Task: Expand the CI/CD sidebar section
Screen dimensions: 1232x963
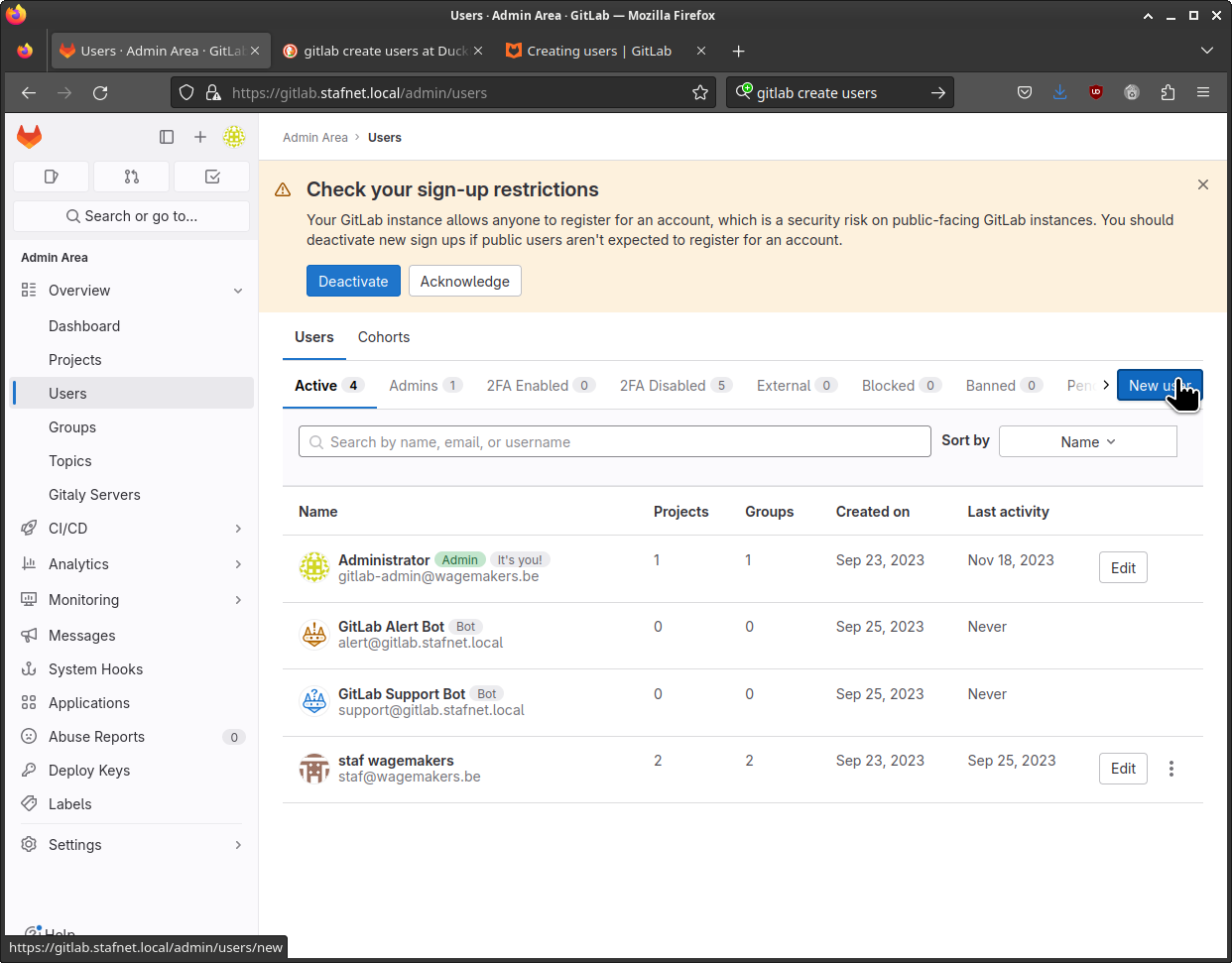Action: click(x=238, y=529)
